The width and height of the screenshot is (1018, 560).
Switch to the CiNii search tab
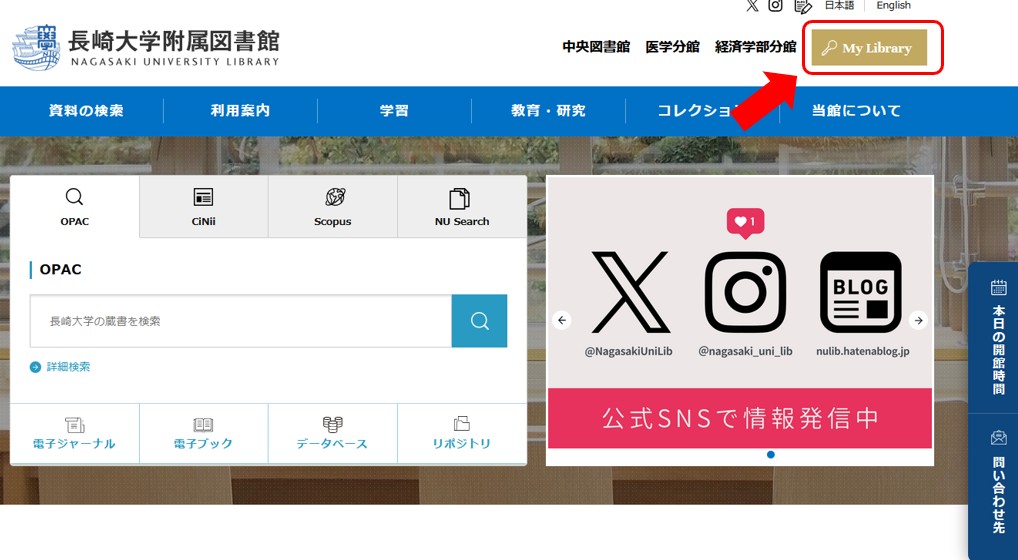click(x=203, y=208)
